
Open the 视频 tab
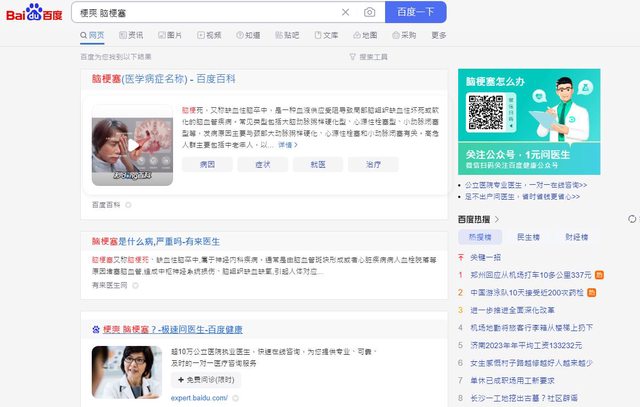click(209, 35)
